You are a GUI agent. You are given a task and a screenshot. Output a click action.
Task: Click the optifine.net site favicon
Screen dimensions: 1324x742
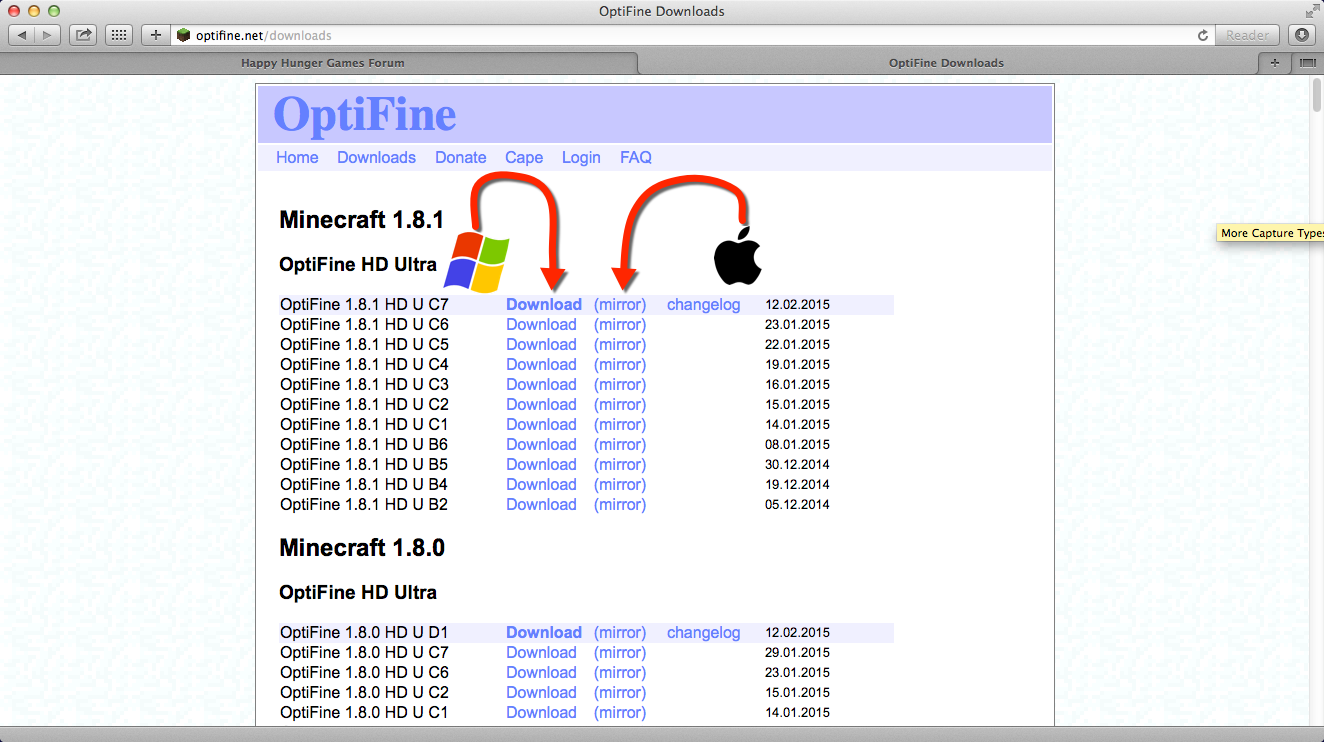[183, 35]
